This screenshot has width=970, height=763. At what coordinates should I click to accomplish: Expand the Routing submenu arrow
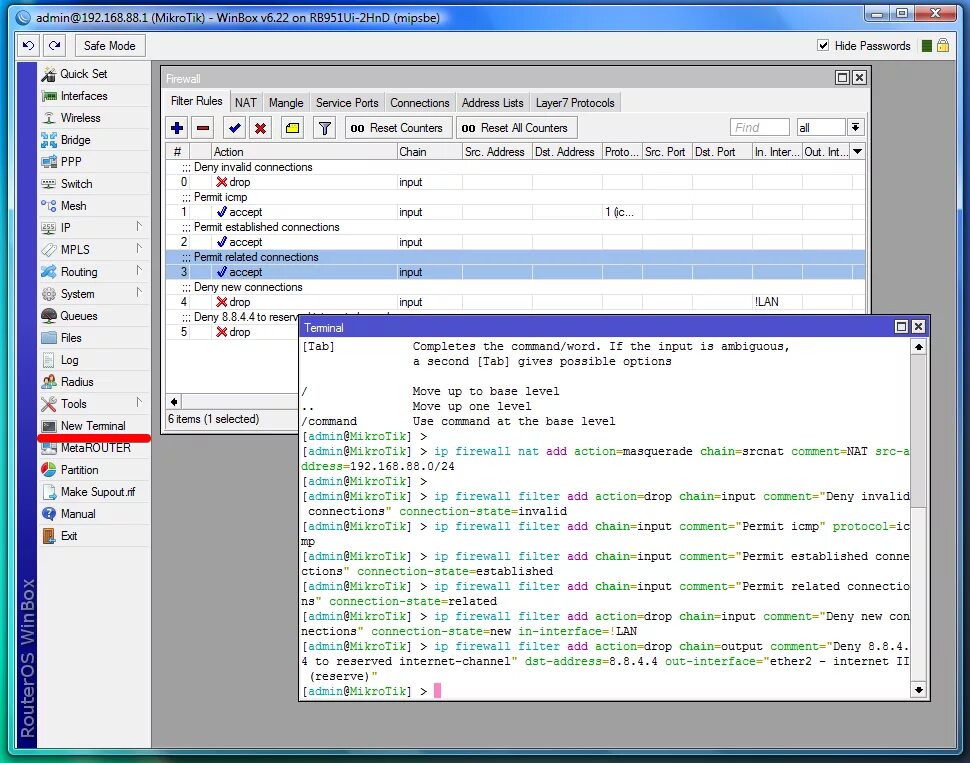point(139,270)
